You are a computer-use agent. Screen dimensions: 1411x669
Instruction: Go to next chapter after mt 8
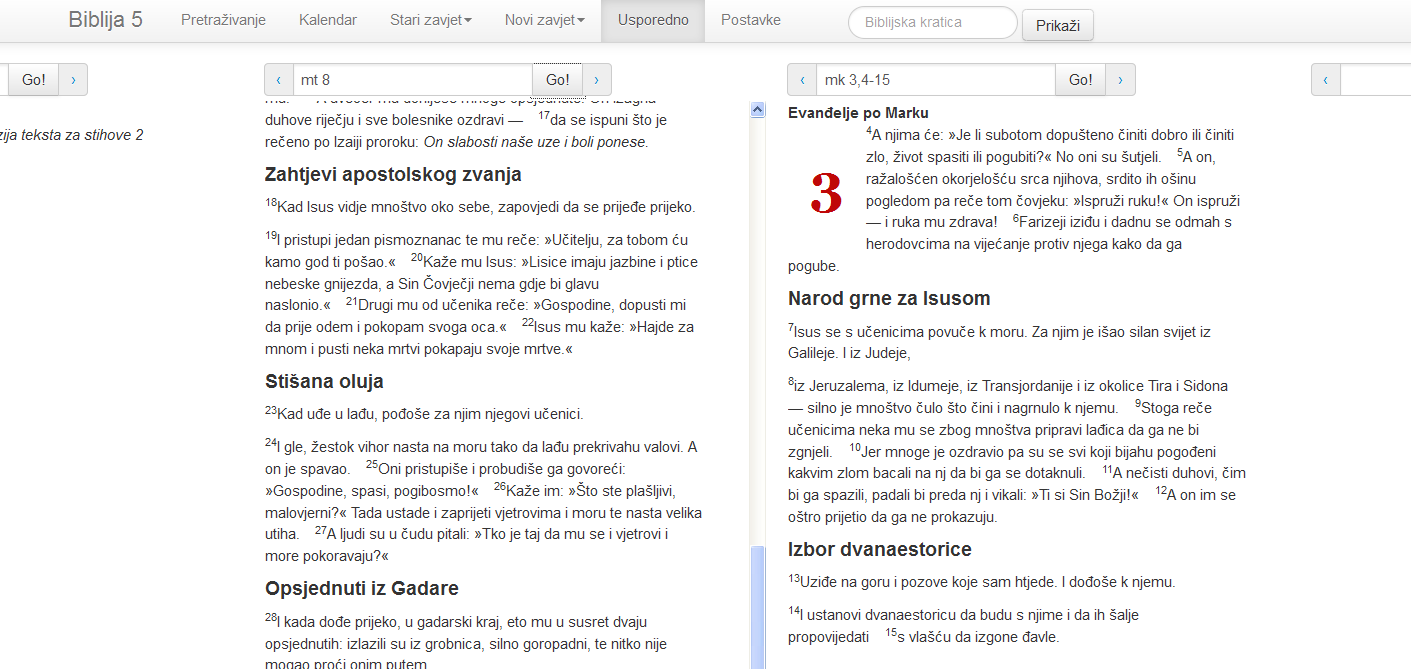click(x=597, y=80)
